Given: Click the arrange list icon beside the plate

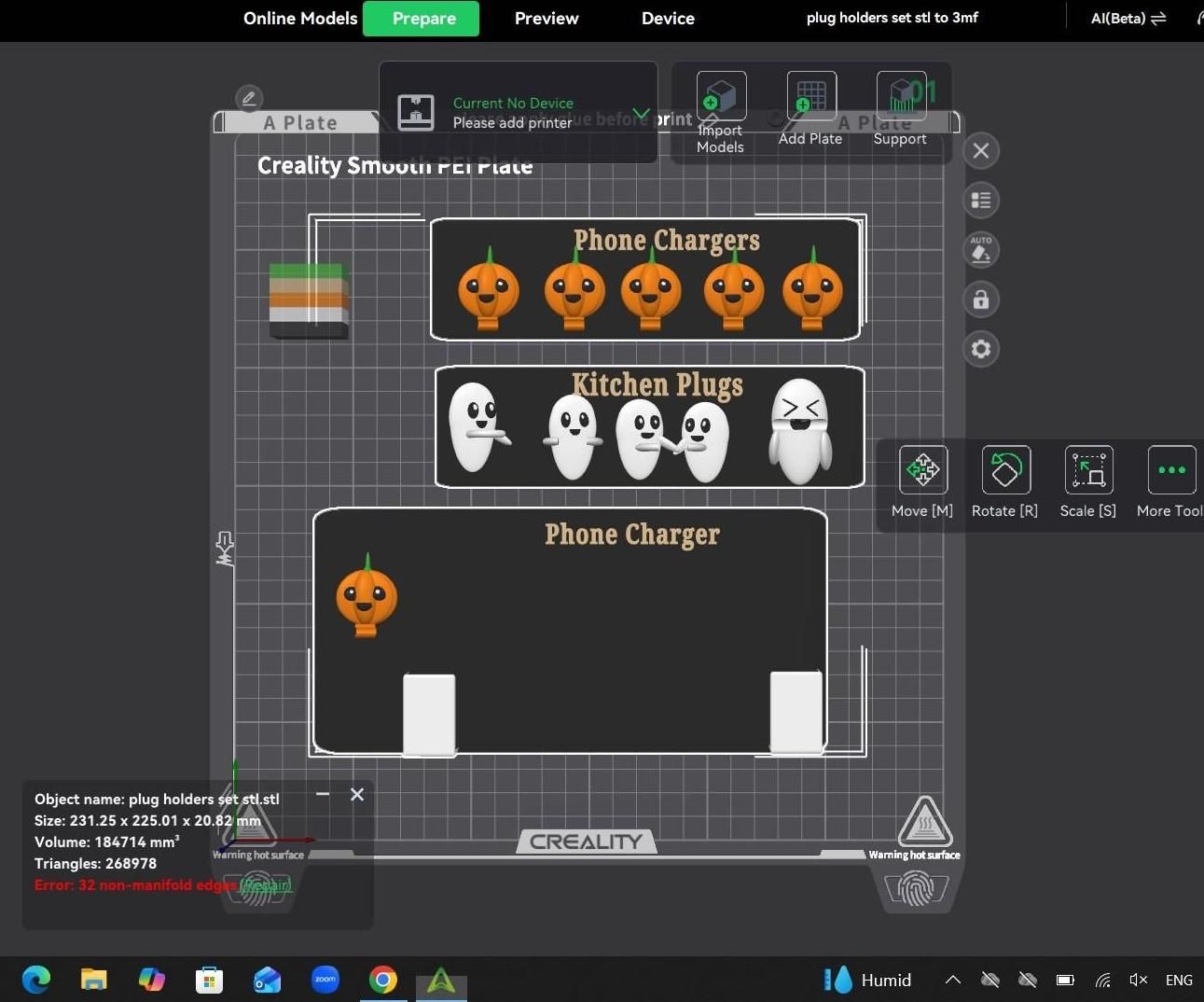Looking at the screenshot, I should point(981,201).
